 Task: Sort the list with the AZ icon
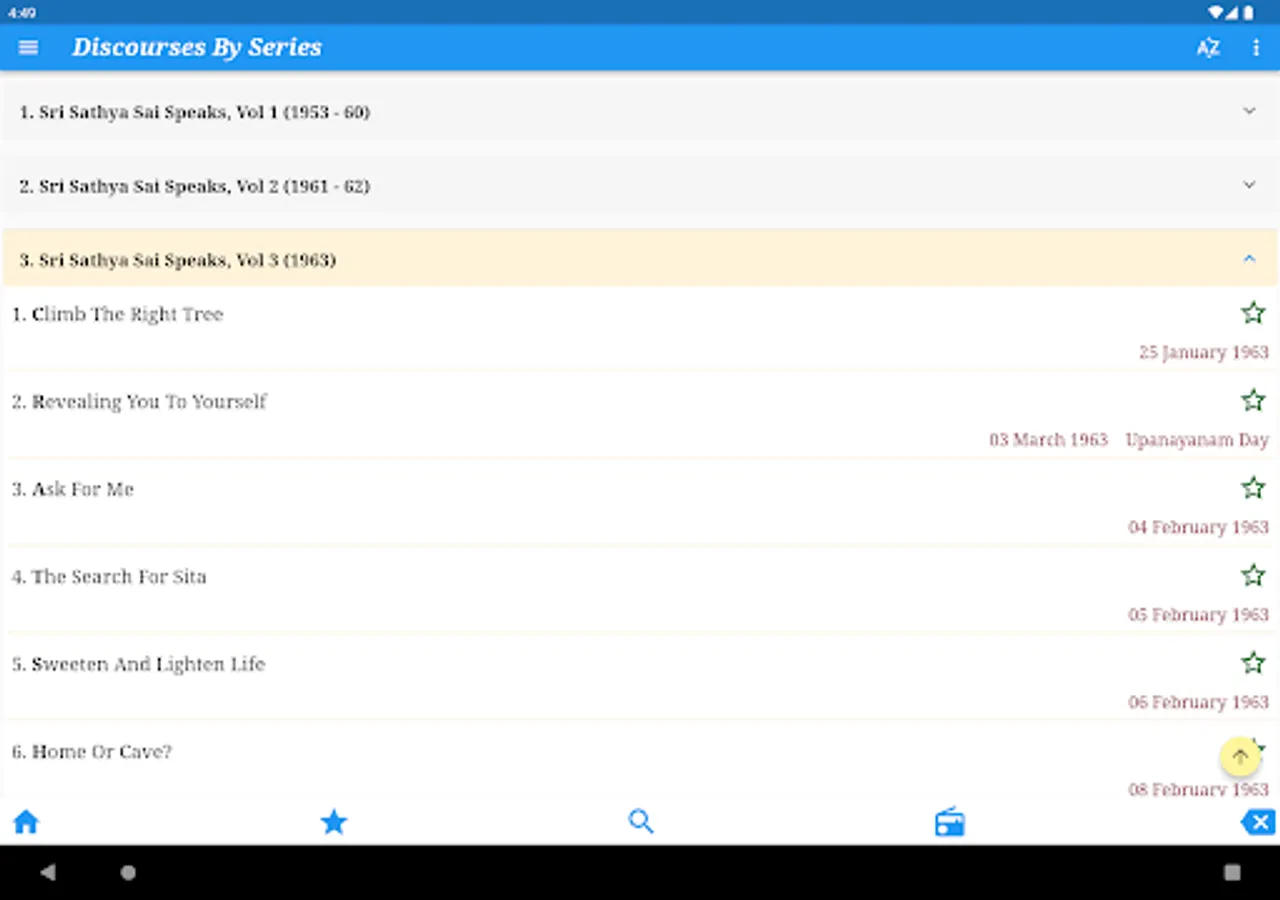point(1208,47)
